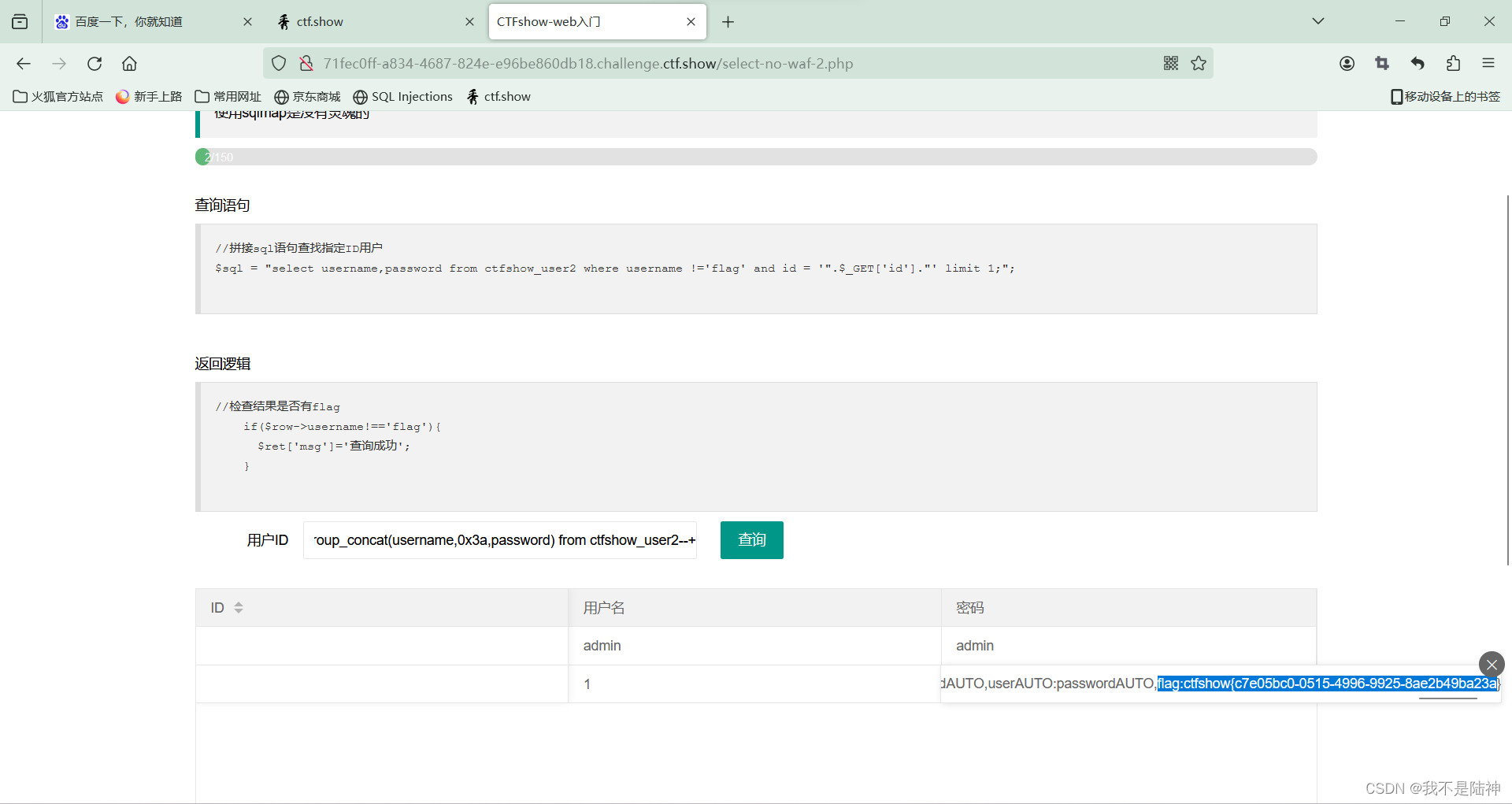Click the $sql select statement code line
Viewport: 1512px width, 804px height.
point(615,269)
